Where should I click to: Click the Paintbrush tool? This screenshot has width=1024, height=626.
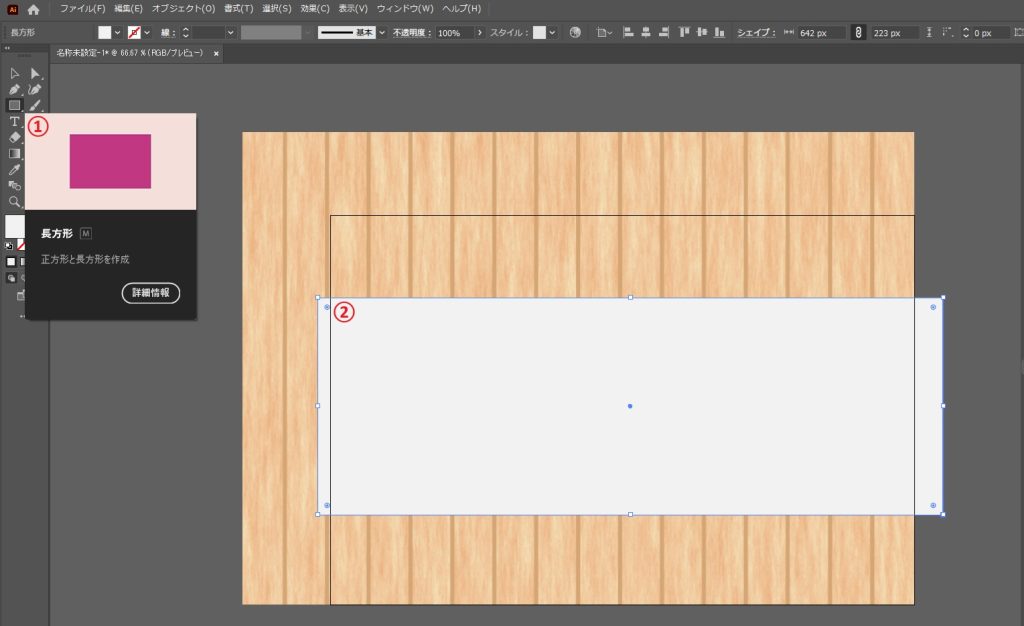(35, 105)
